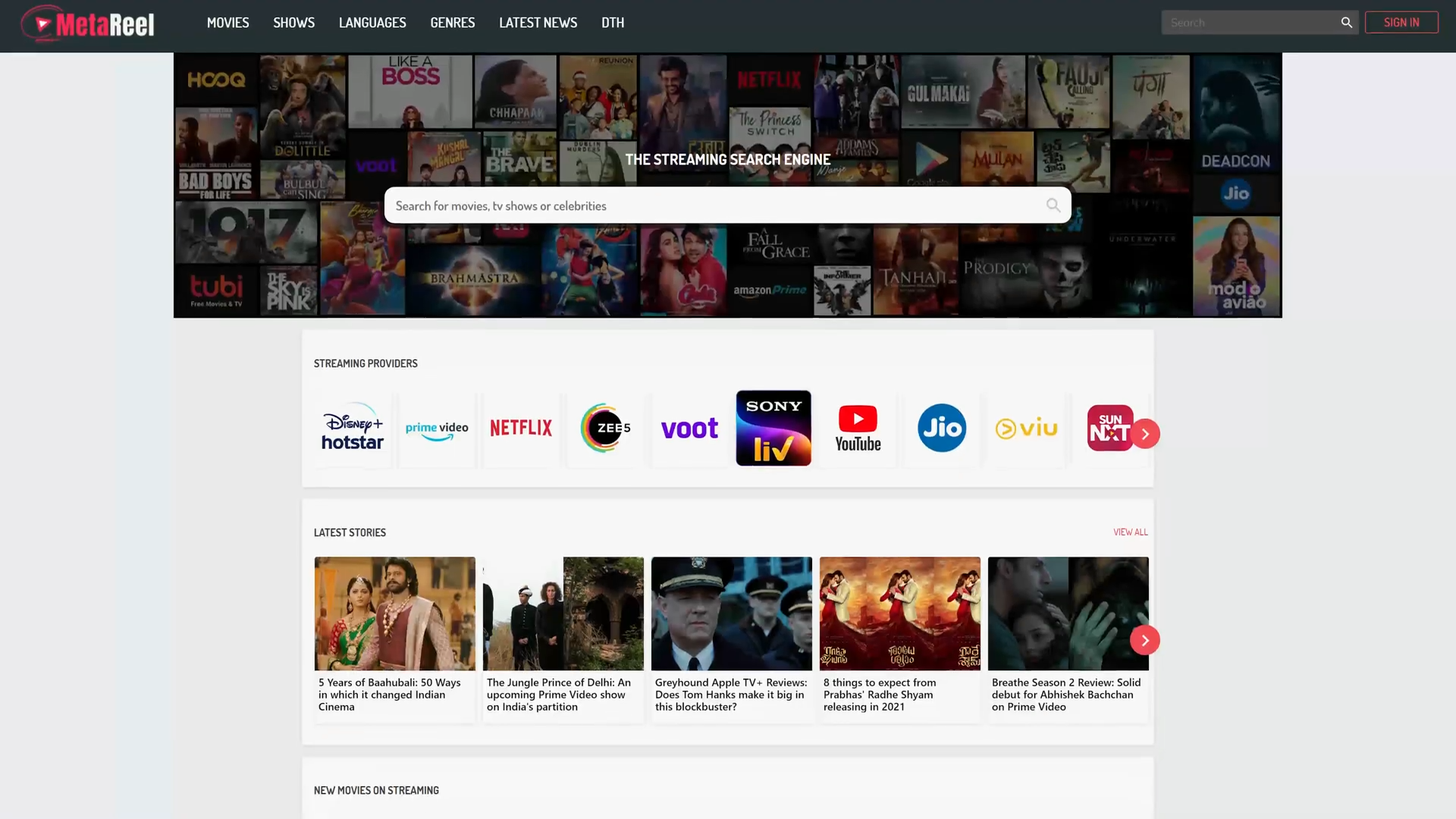This screenshot has height=819, width=1456.
Task: Read '8 things to expect' Radhe Shyam headline
Action: (880, 695)
